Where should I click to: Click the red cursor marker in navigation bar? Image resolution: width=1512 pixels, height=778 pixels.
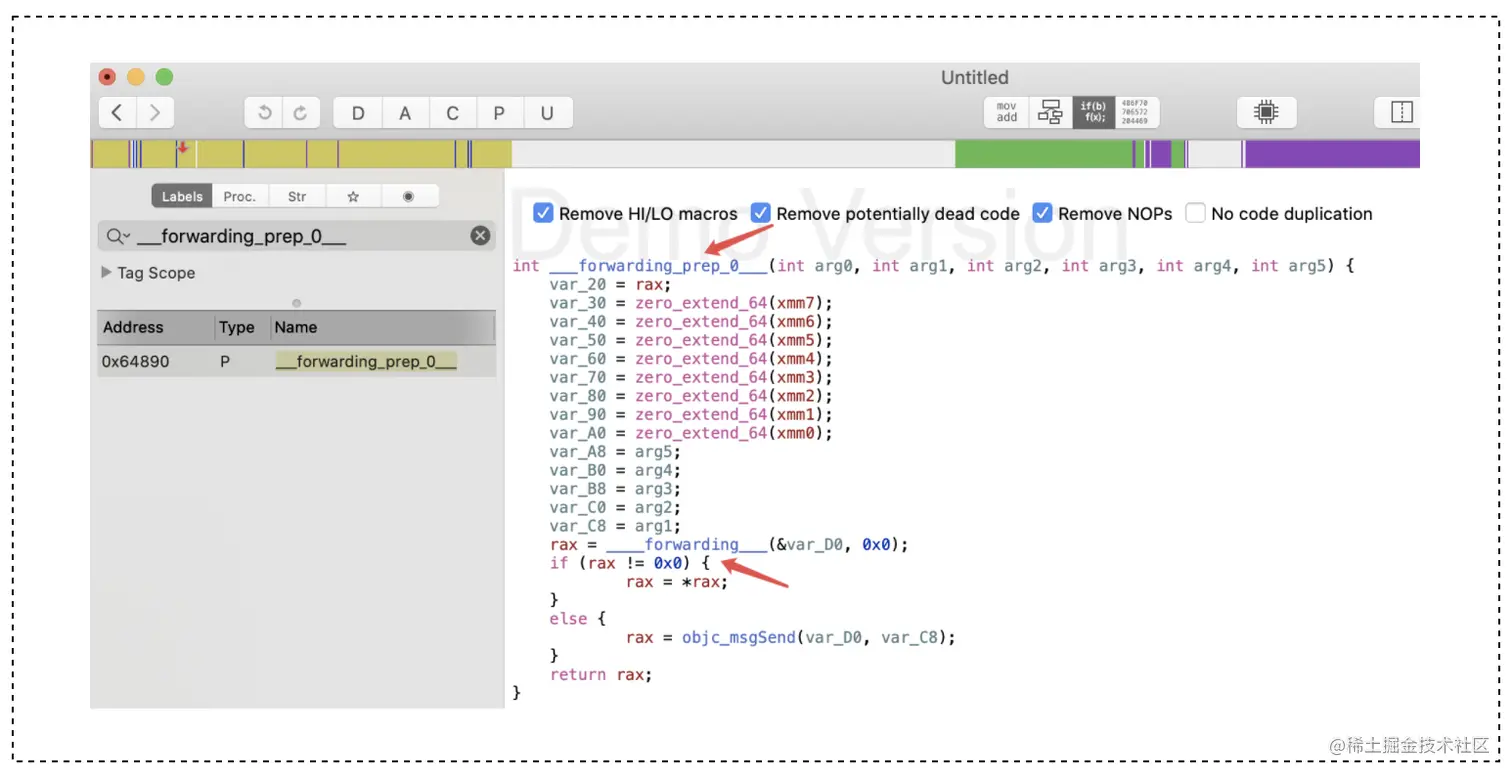(183, 148)
